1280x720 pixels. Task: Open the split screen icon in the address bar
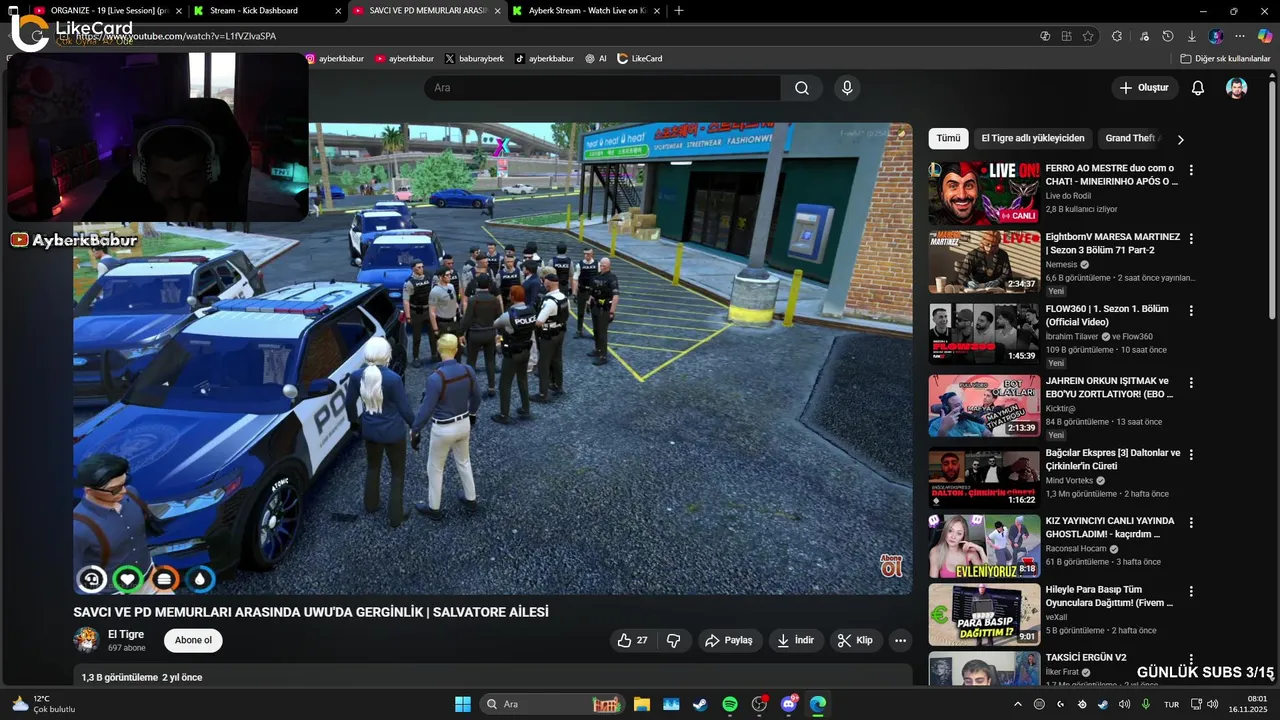tap(1067, 36)
